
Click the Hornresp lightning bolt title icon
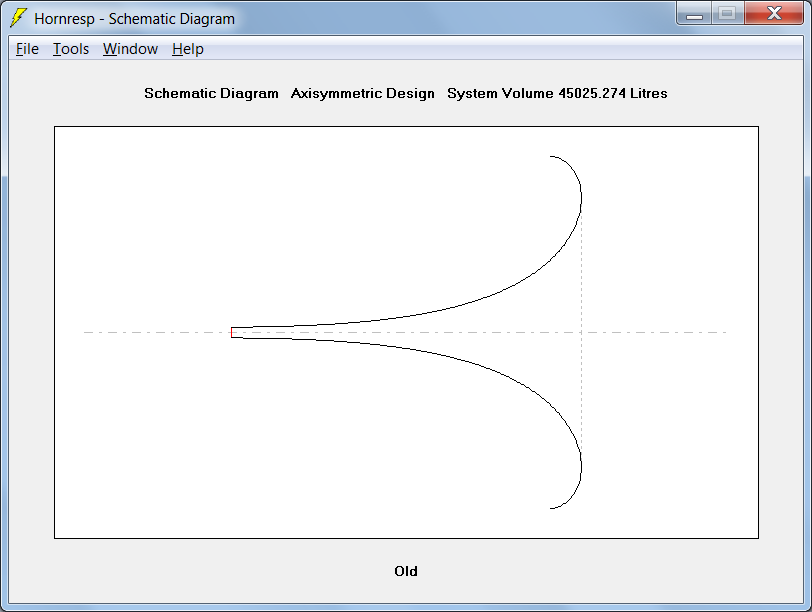click(18, 18)
